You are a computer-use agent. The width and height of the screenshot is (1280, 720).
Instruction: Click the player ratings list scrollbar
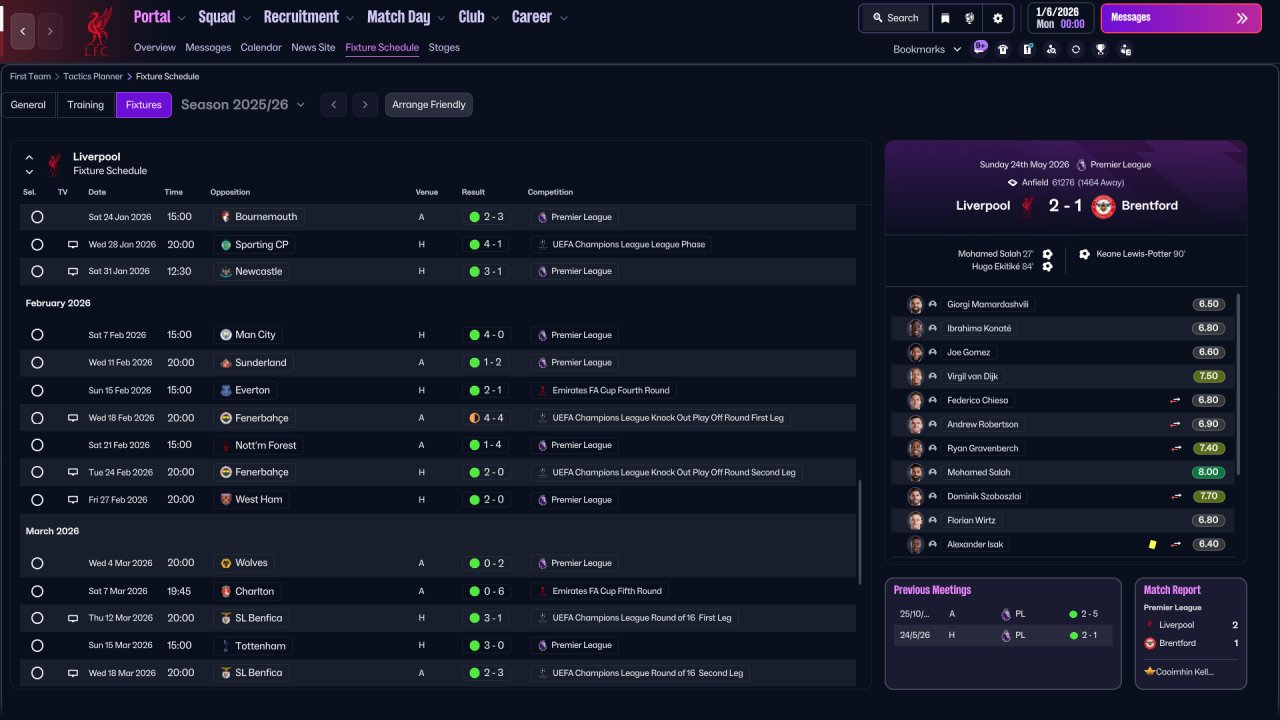pyautogui.click(x=1238, y=384)
